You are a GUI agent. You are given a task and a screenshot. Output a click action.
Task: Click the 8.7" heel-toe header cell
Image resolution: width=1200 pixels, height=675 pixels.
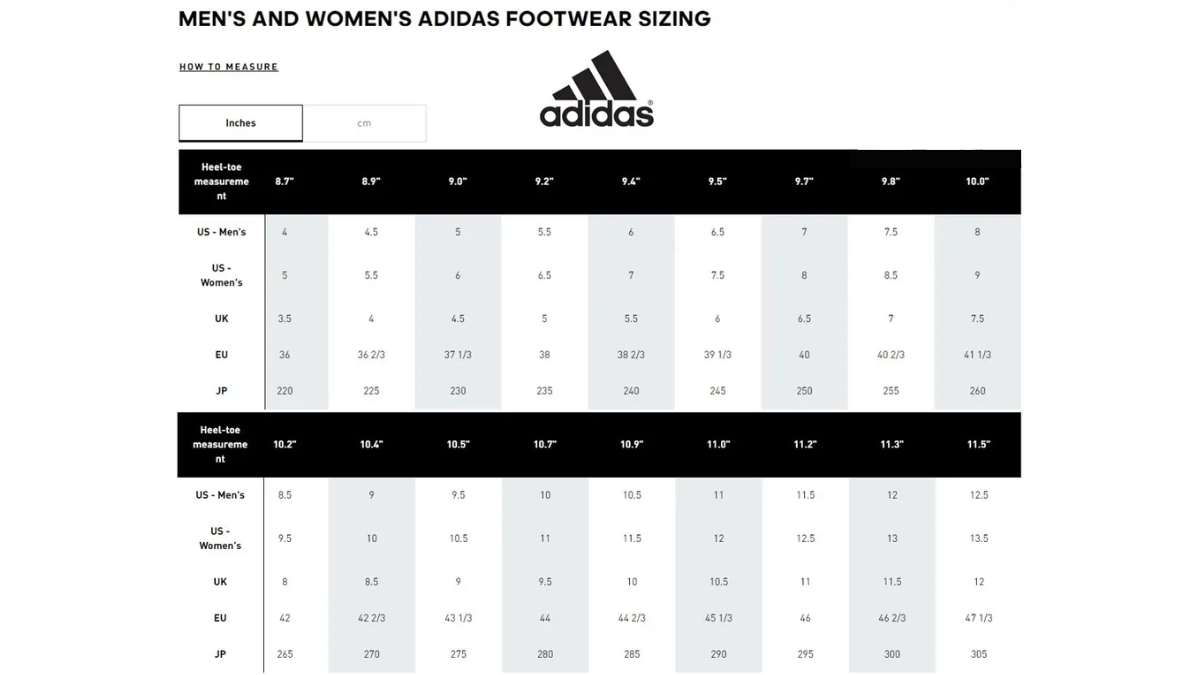[285, 181]
